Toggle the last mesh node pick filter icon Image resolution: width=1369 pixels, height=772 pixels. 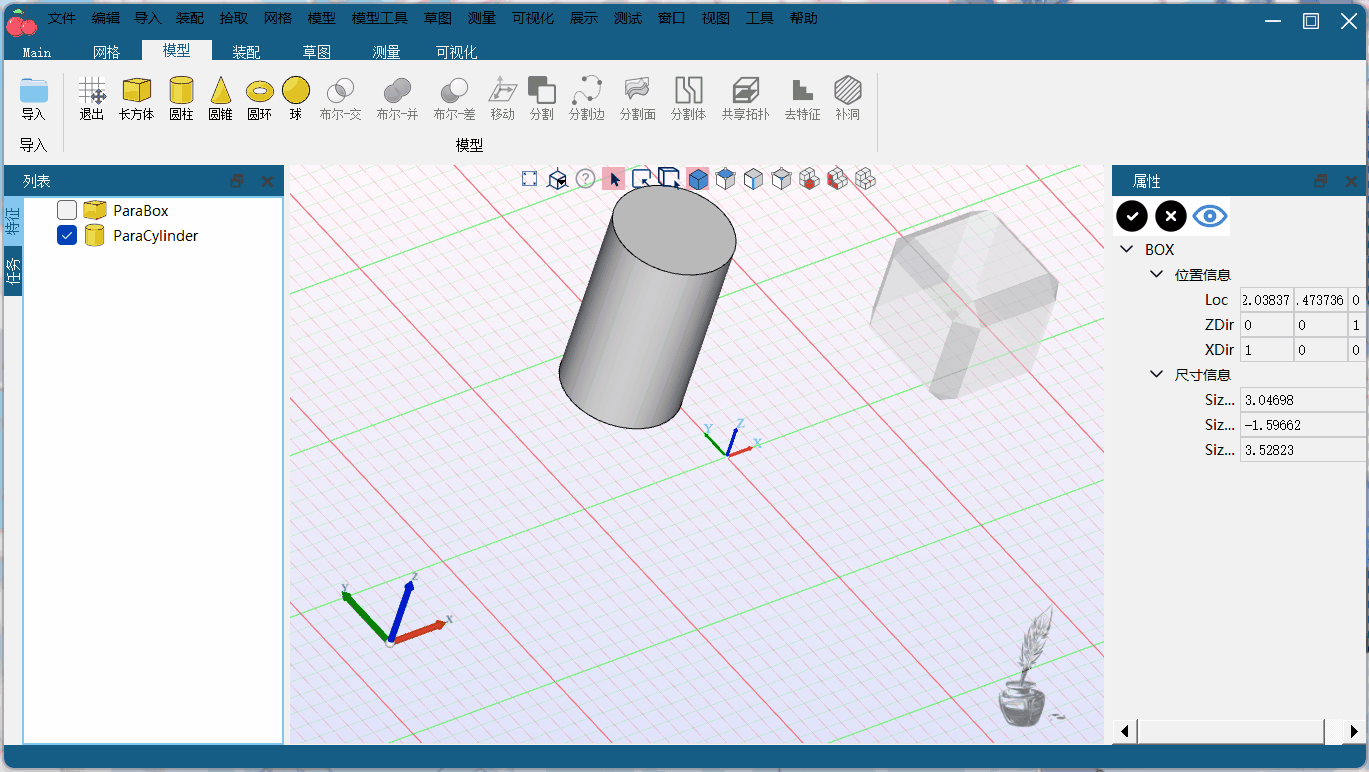point(866,179)
